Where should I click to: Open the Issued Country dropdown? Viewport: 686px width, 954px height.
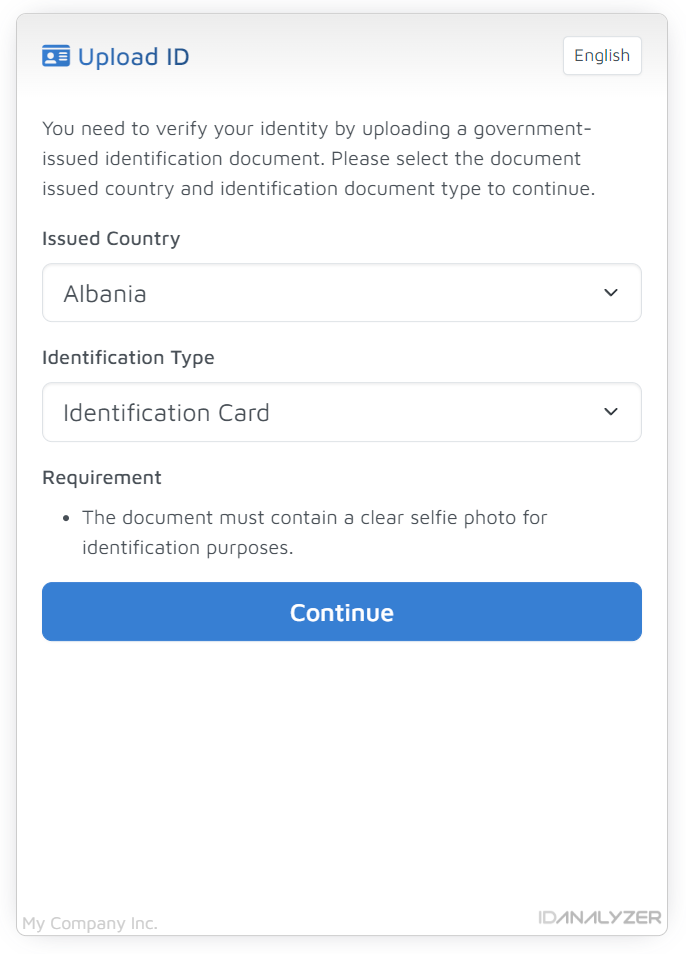click(342, 293)
